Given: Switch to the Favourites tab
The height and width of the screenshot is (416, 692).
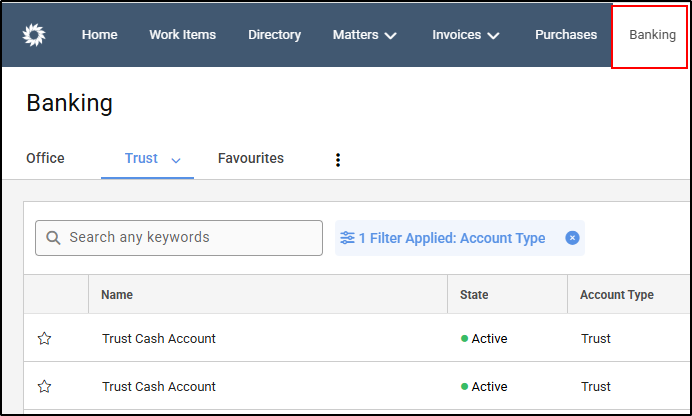Looking at the screenshot, I should pyautogui.click(x=251, y=158).
